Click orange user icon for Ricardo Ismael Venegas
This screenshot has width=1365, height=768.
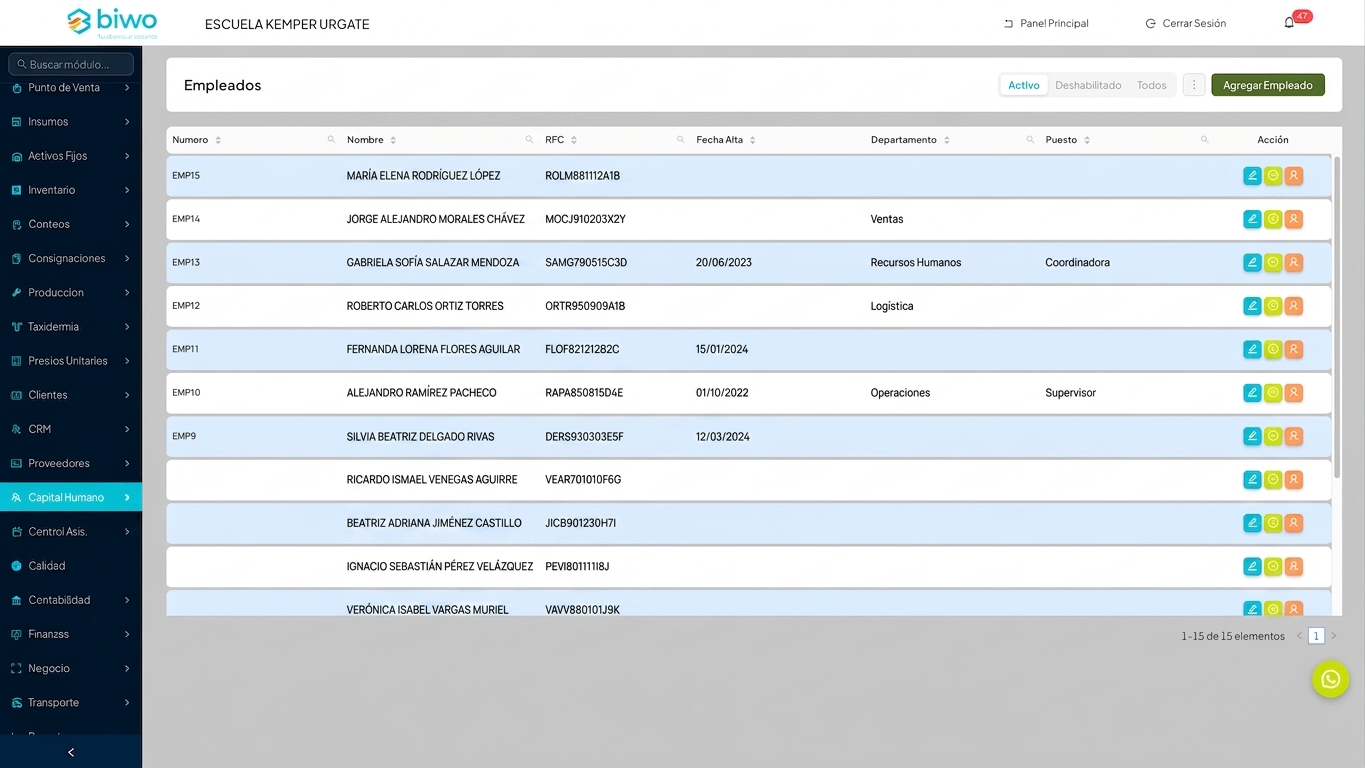(1294, 480)
